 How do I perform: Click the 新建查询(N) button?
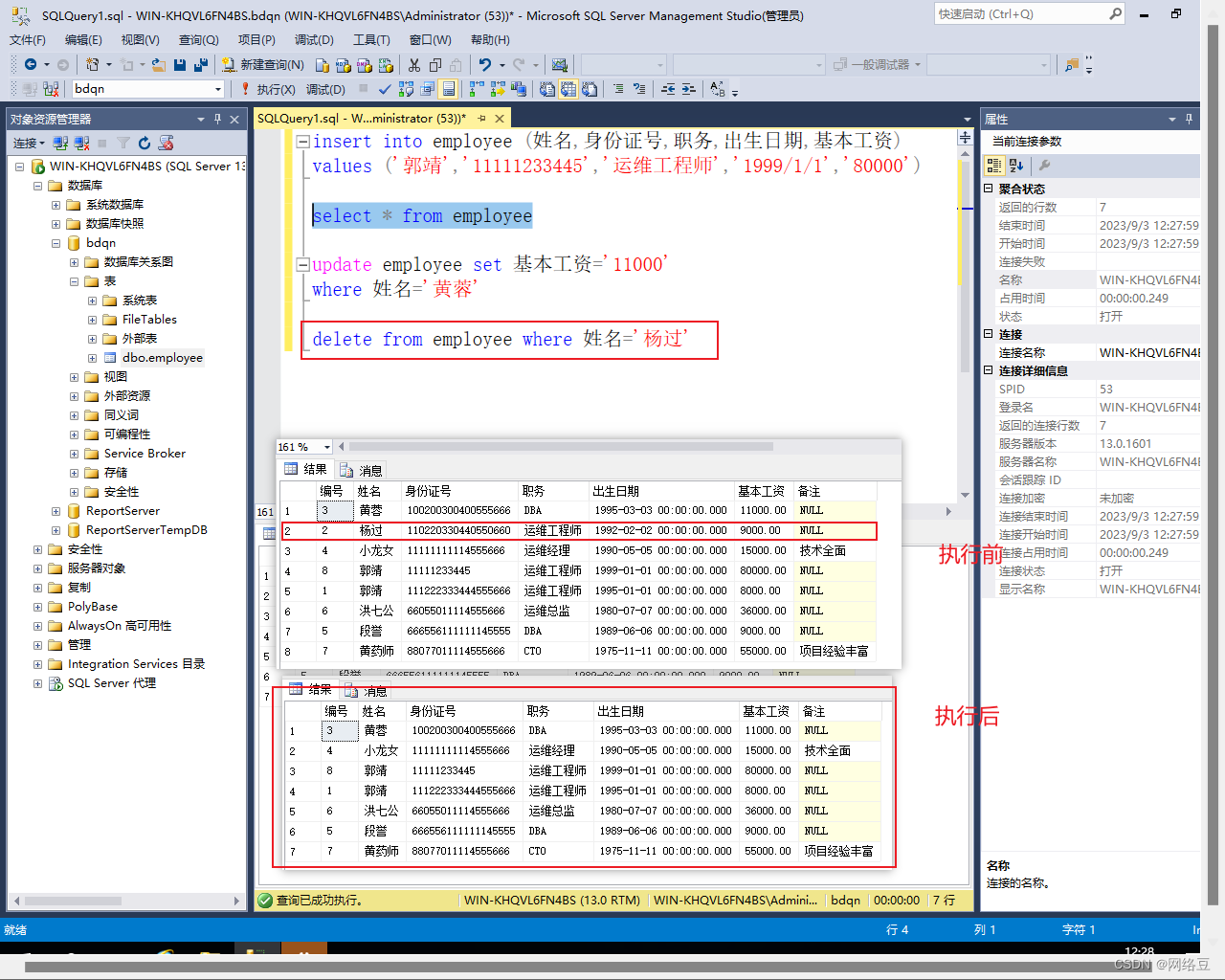263,64
